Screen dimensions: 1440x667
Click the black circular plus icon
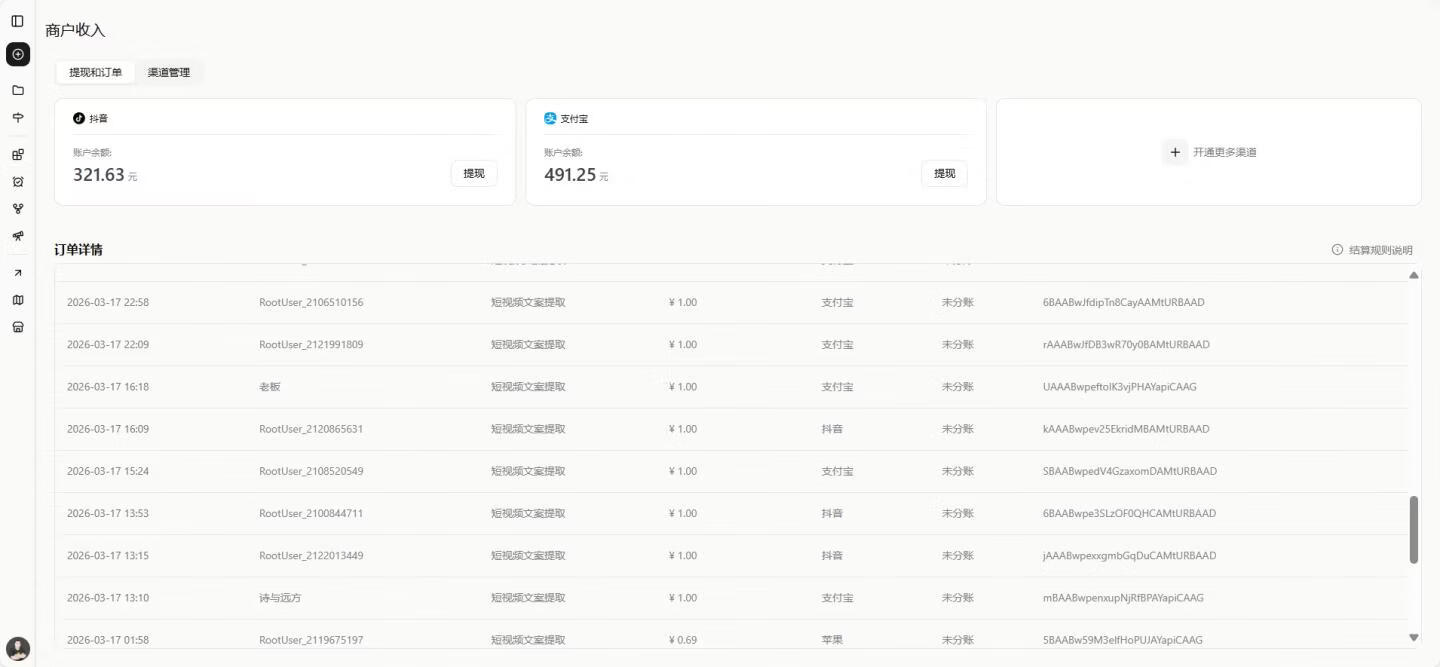(x=18, y=54)
